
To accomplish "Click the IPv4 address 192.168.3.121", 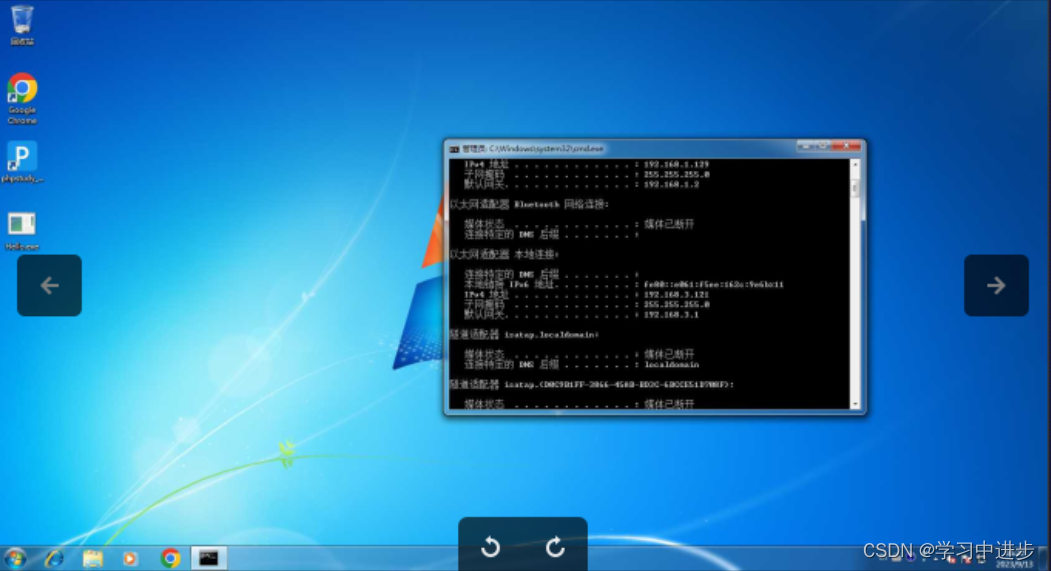I will pyautogui.click(x=676, y=294).
